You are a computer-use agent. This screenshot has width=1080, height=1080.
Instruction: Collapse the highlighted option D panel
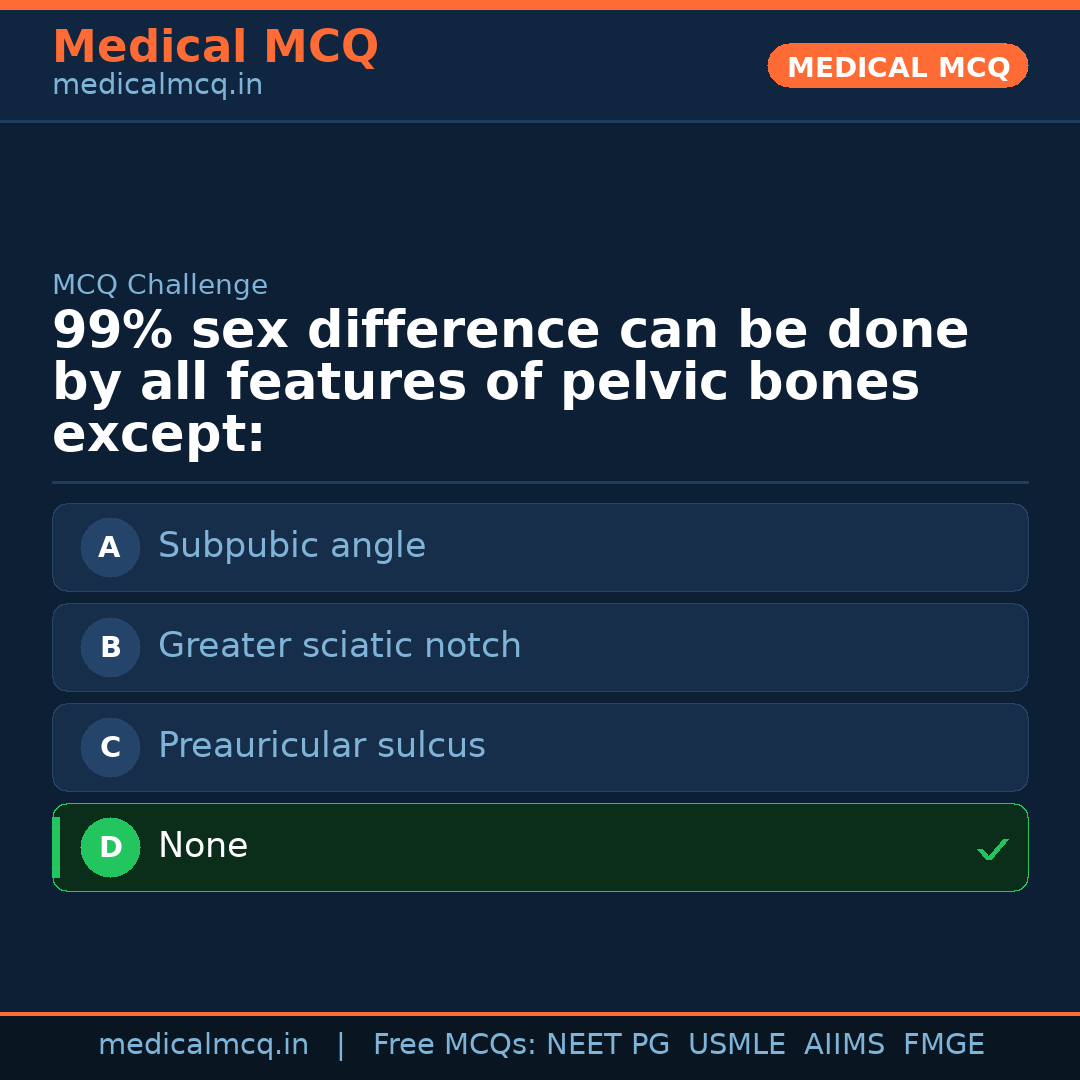click(x=540, y=847)
